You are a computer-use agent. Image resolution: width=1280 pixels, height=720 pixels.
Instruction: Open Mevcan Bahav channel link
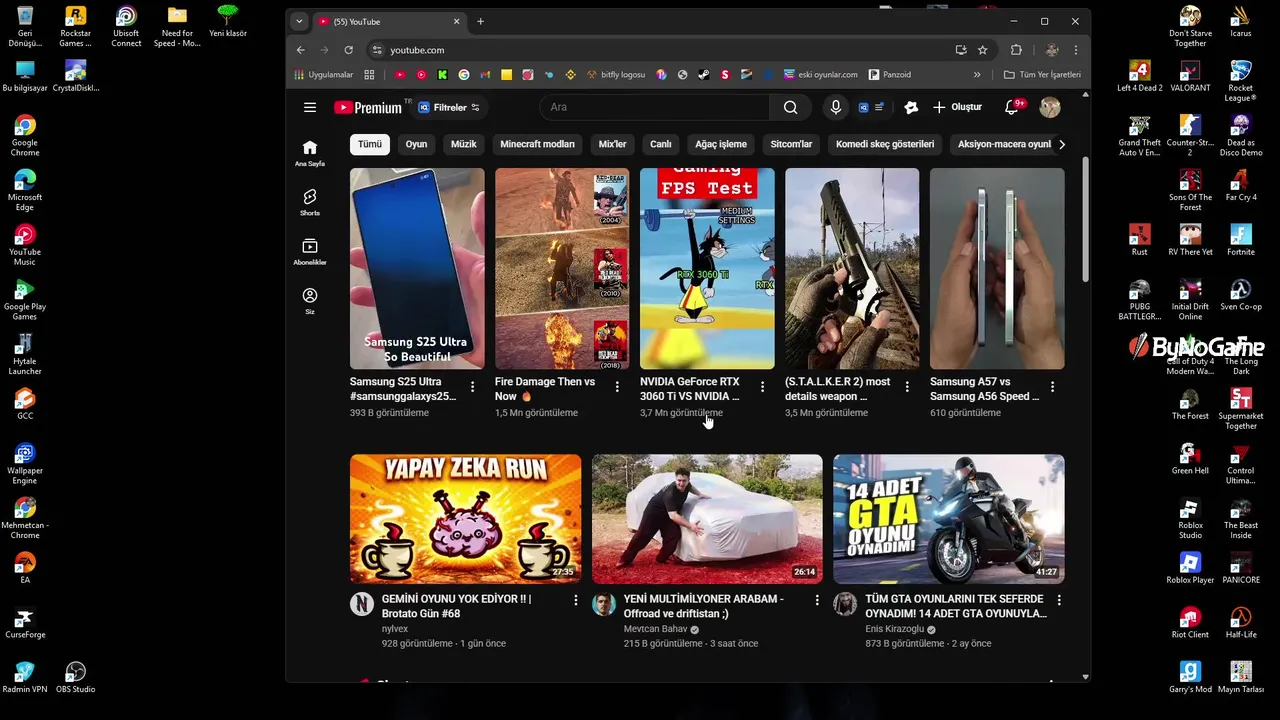click(656, 629)
